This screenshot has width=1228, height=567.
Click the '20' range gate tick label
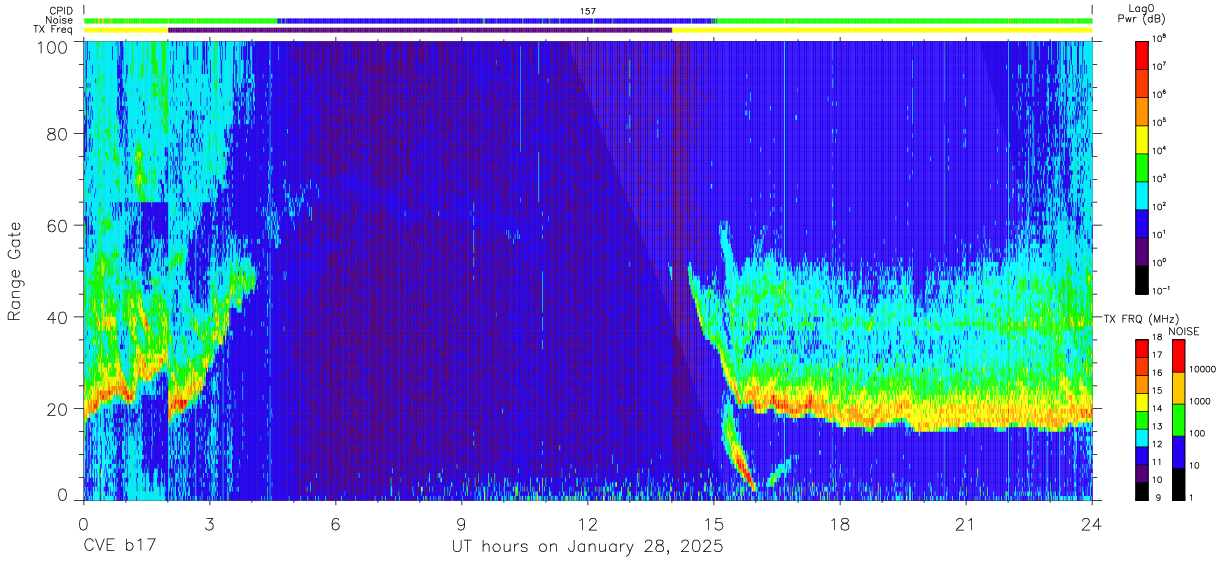click(x=58, y=408)
